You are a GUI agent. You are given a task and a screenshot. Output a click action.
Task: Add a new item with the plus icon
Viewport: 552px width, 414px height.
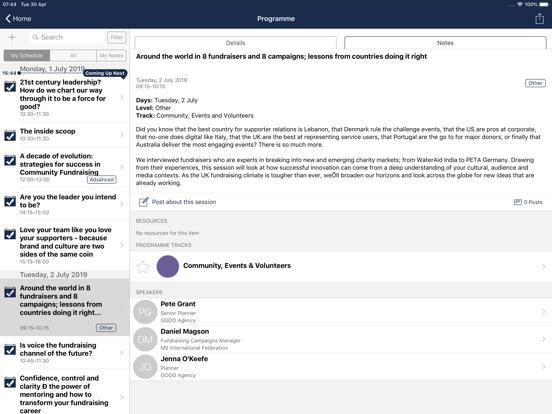(x=12, y=37)
